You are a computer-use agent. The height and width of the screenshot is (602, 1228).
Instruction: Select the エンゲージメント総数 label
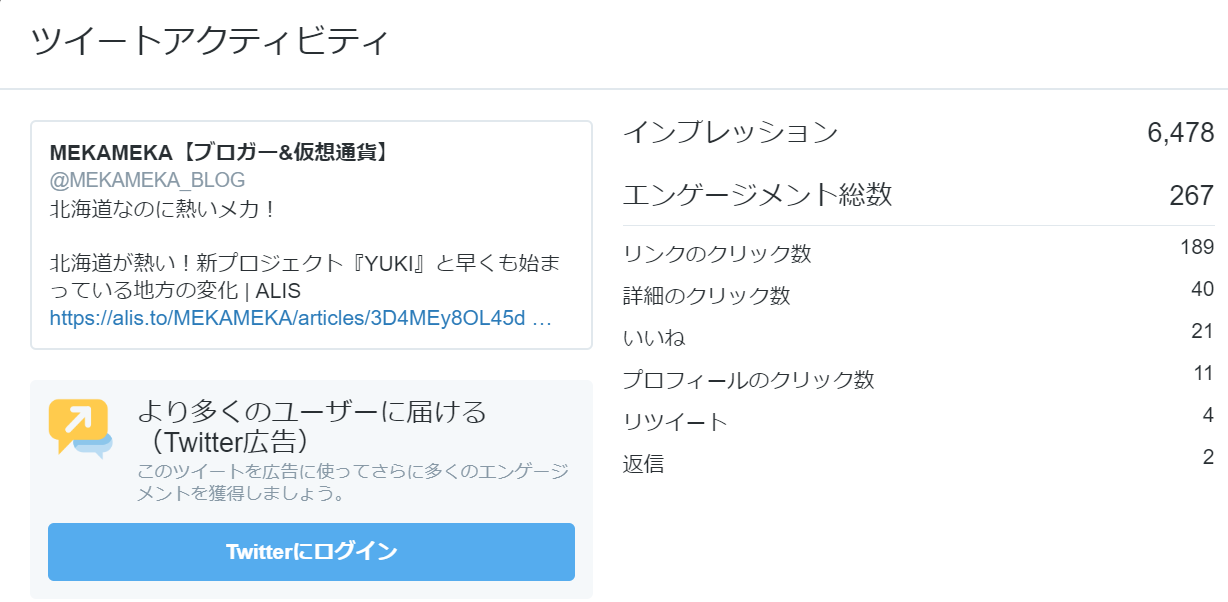757,195
